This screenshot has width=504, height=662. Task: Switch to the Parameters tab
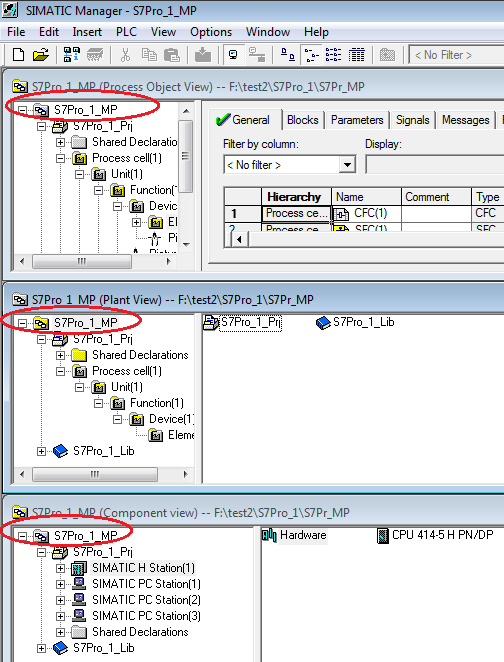[357, 120]
